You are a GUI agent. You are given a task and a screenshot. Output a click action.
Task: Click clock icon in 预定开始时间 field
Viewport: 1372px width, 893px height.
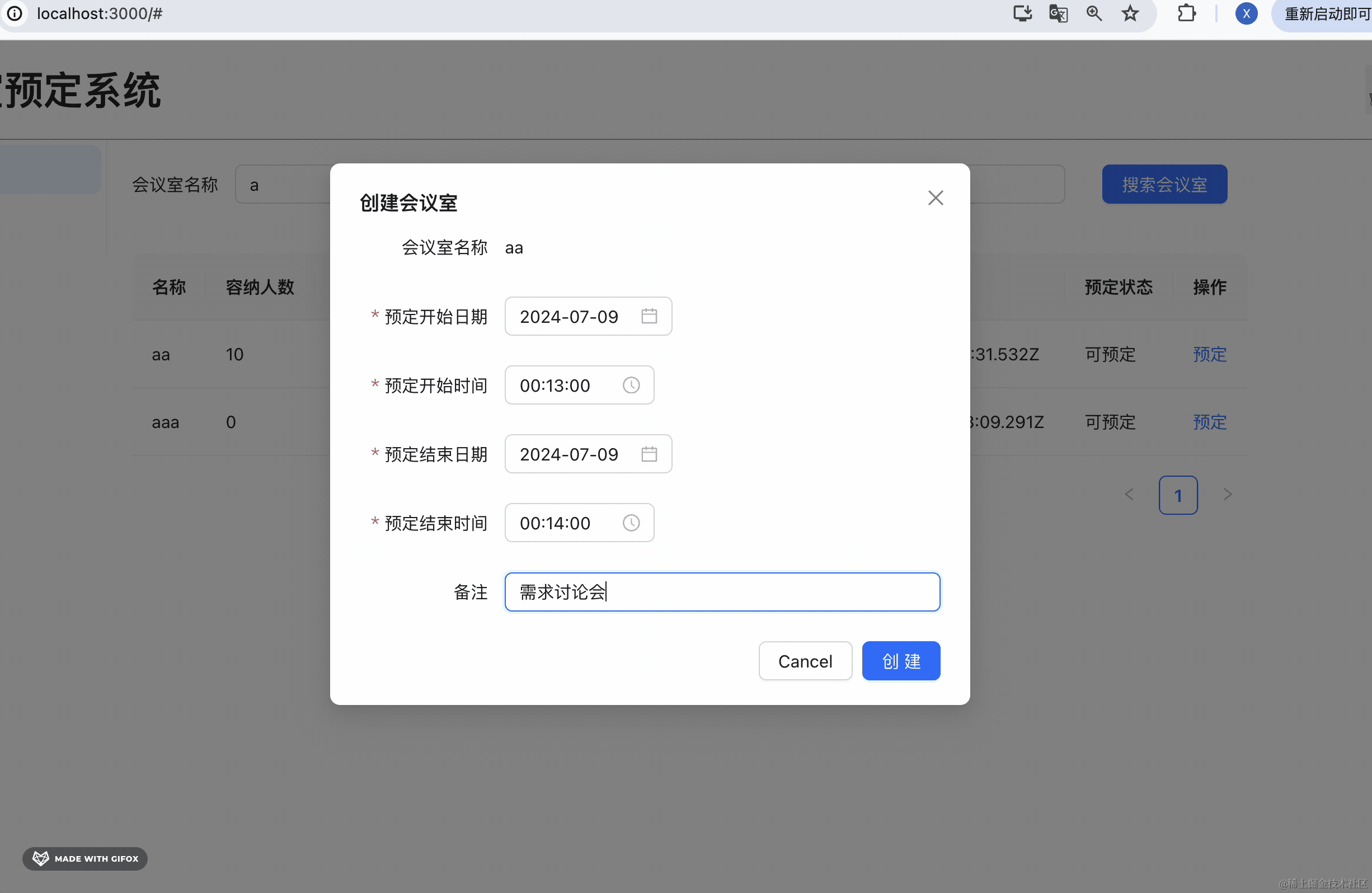(x=631, y=385)
